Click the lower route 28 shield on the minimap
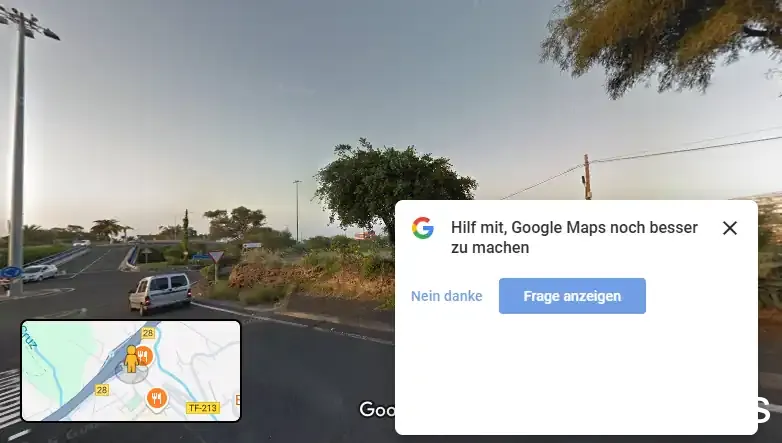Screen dimensions: 782x443 (102, 390)
